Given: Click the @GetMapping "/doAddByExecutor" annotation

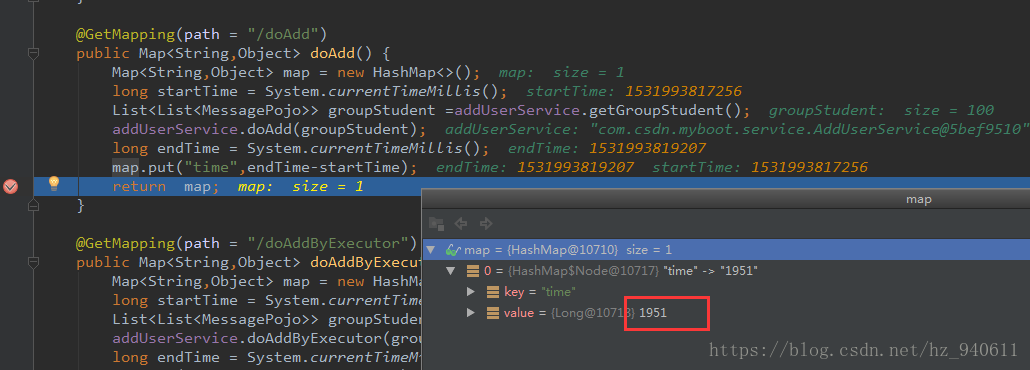Looking at the screenshot, I should (x=246, y=243).
